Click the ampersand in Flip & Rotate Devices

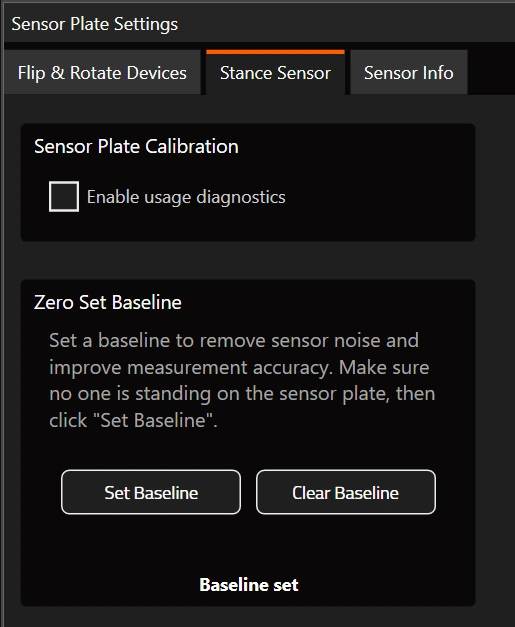click(58, 73)
